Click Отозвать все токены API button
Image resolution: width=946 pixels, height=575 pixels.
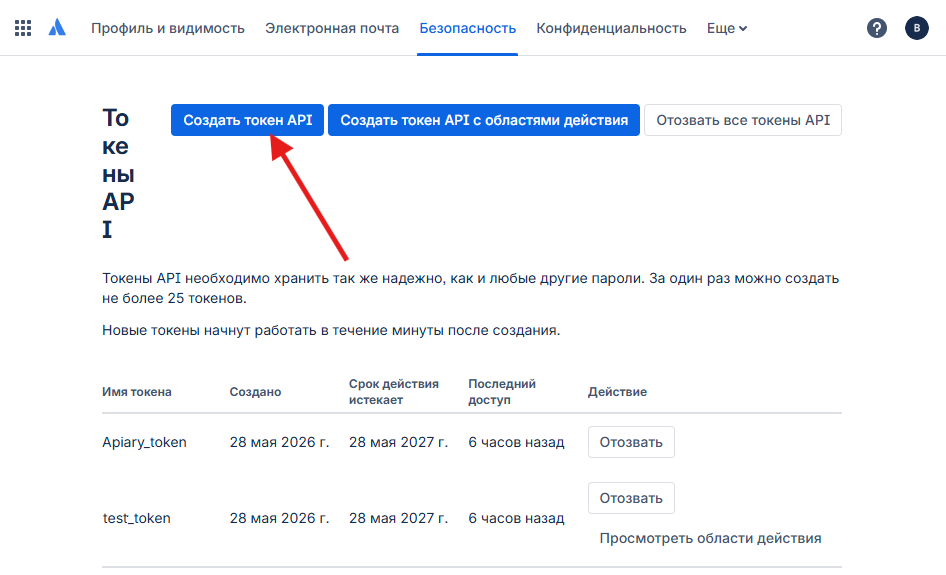click(743, 120)
